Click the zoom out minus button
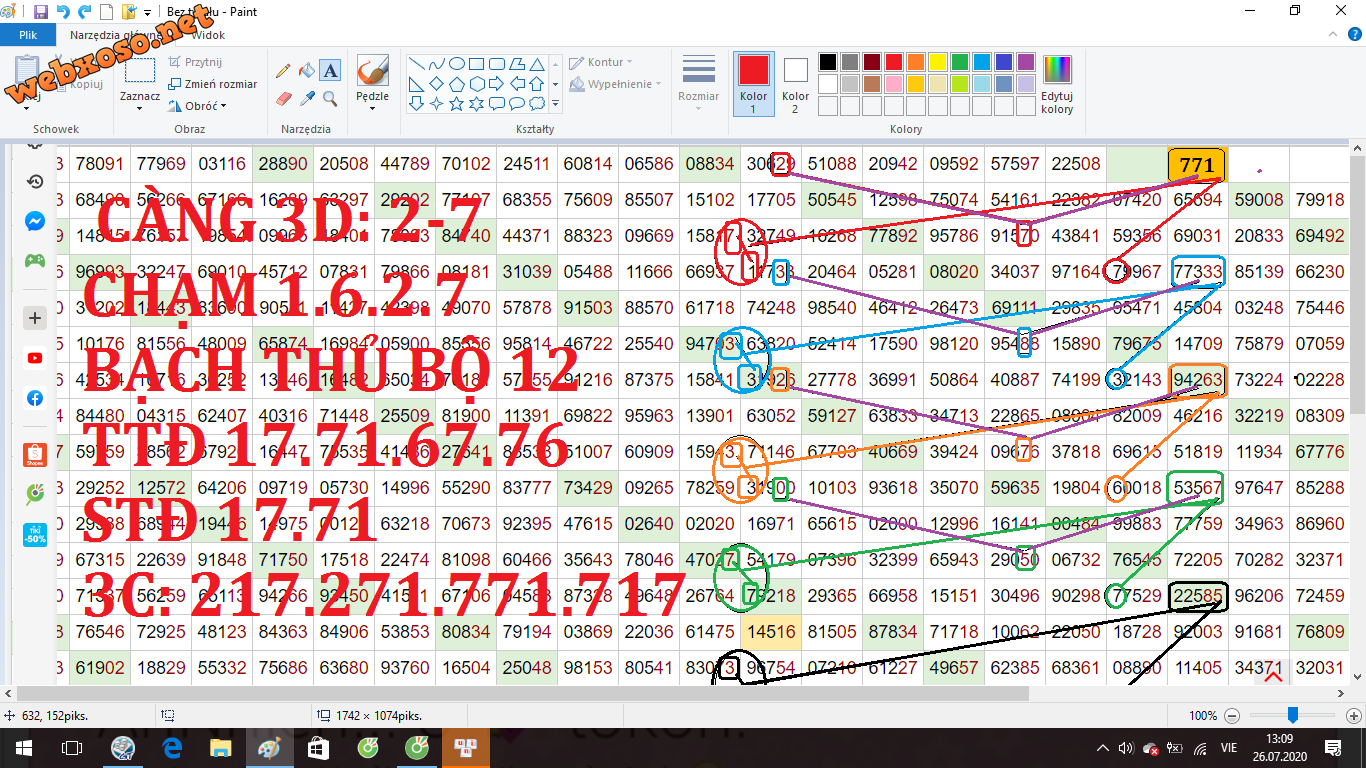 (x=1232, y=715)
